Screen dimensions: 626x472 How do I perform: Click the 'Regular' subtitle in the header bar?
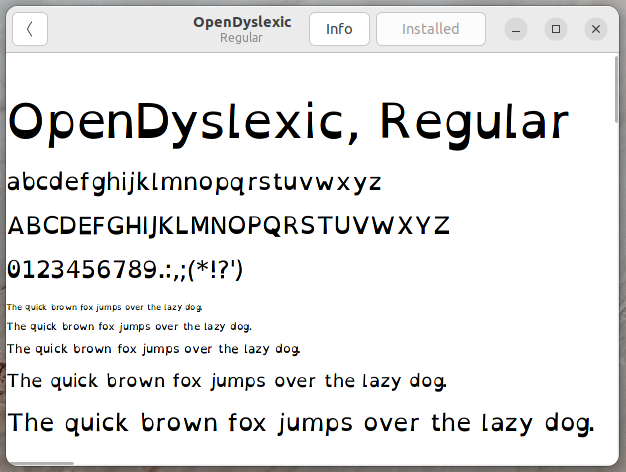[241, 38]
